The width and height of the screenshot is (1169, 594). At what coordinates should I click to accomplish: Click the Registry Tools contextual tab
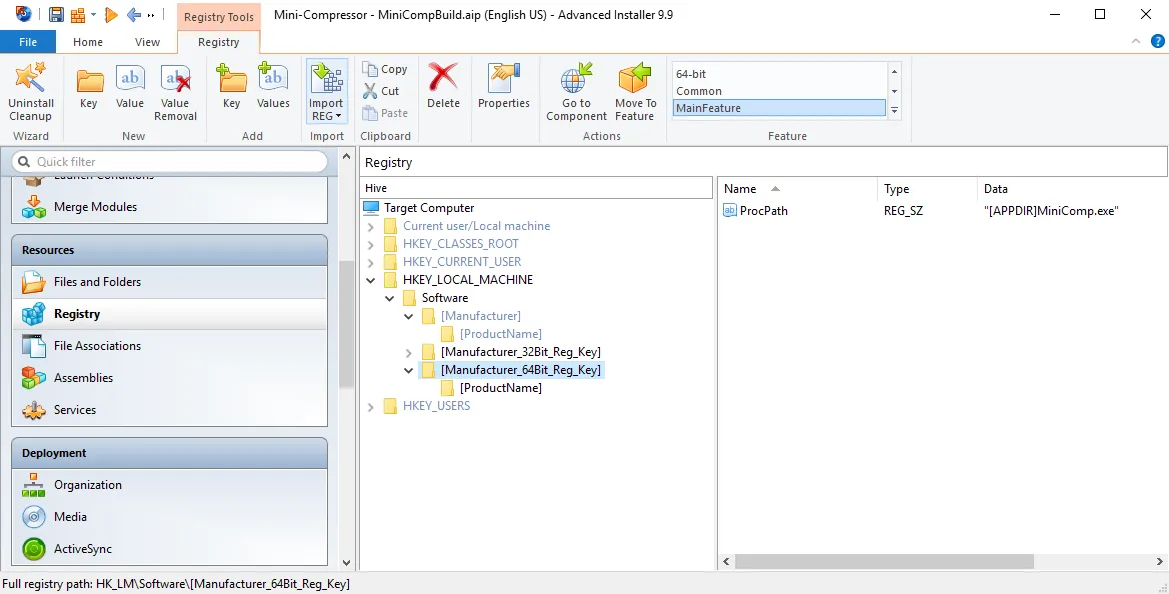[x=218, y=16]
